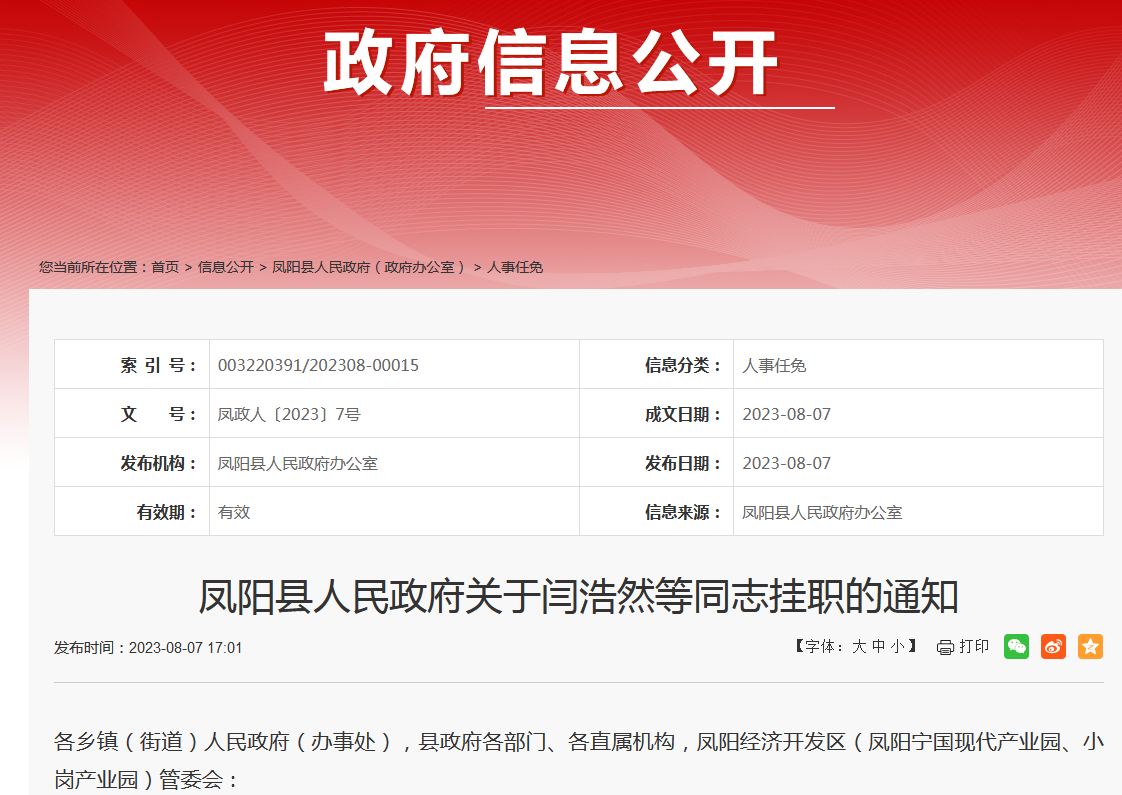Click 您当前所在位置 breadcrumb label
The height and width of the screenshot is (795, 1122).
(x=94, y=267)
